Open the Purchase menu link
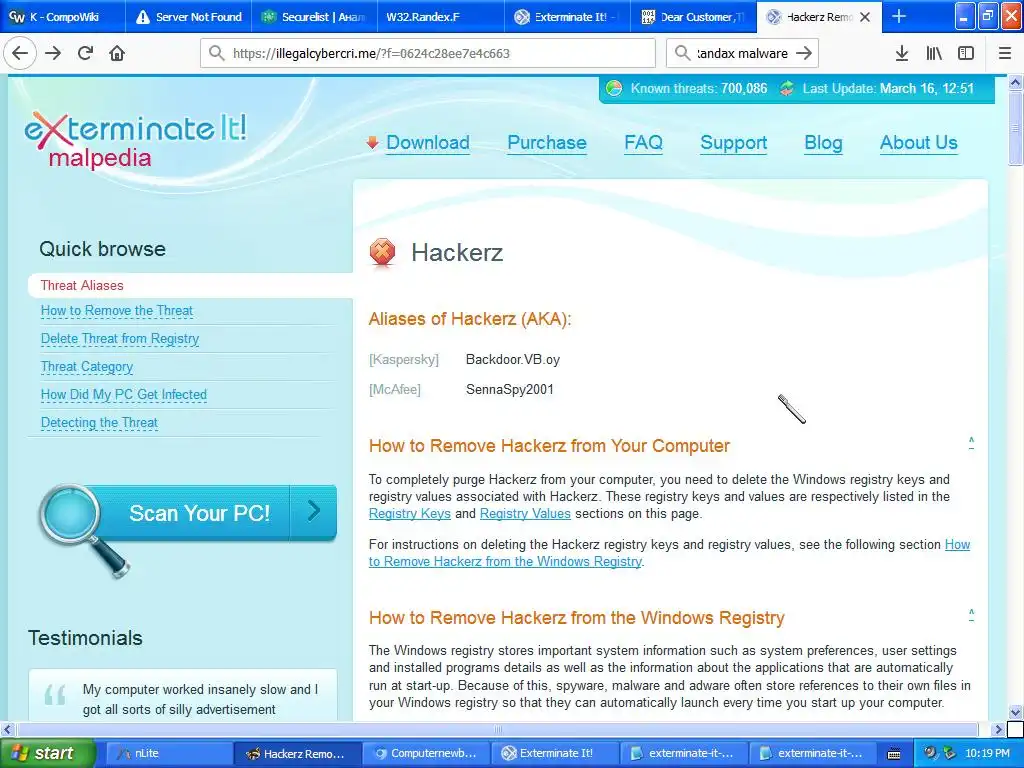1024x768 pixels. pyautogui.click(x=547, y=142)
